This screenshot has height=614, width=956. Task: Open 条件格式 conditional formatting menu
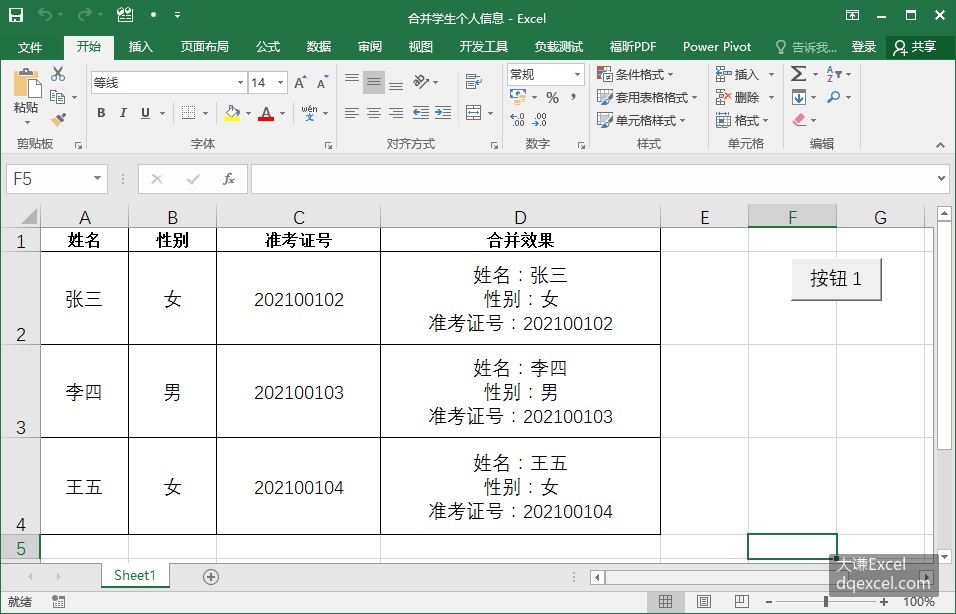tap(635, 74)
